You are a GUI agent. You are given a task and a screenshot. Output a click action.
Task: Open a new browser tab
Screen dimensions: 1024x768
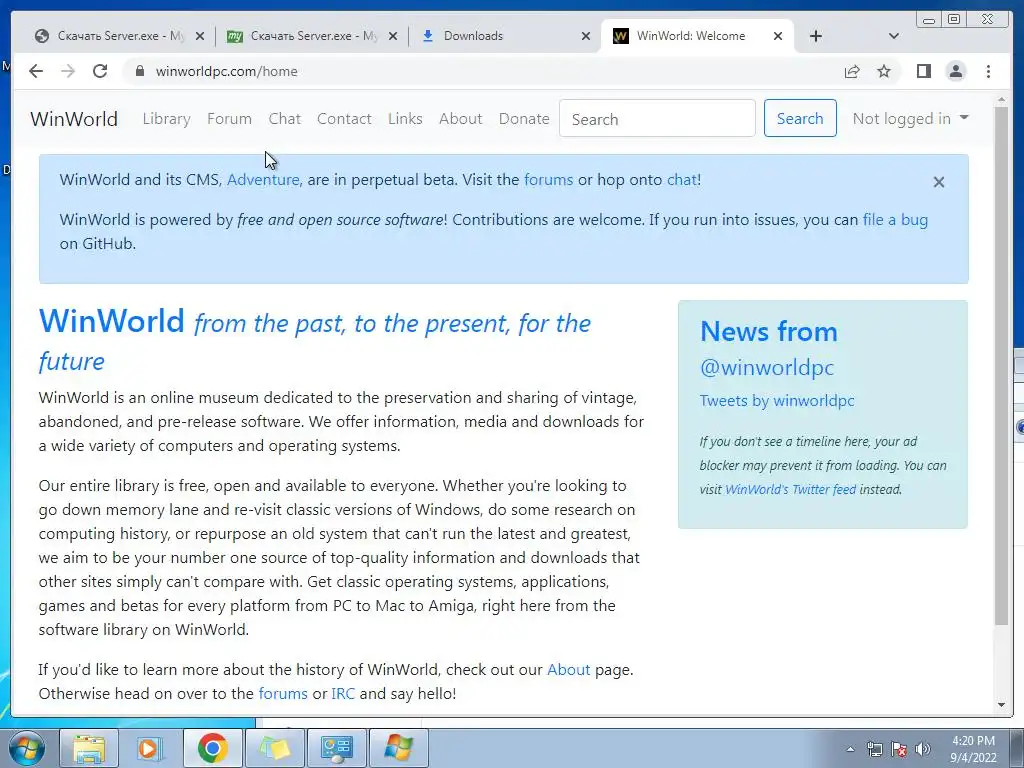(816, 36)
